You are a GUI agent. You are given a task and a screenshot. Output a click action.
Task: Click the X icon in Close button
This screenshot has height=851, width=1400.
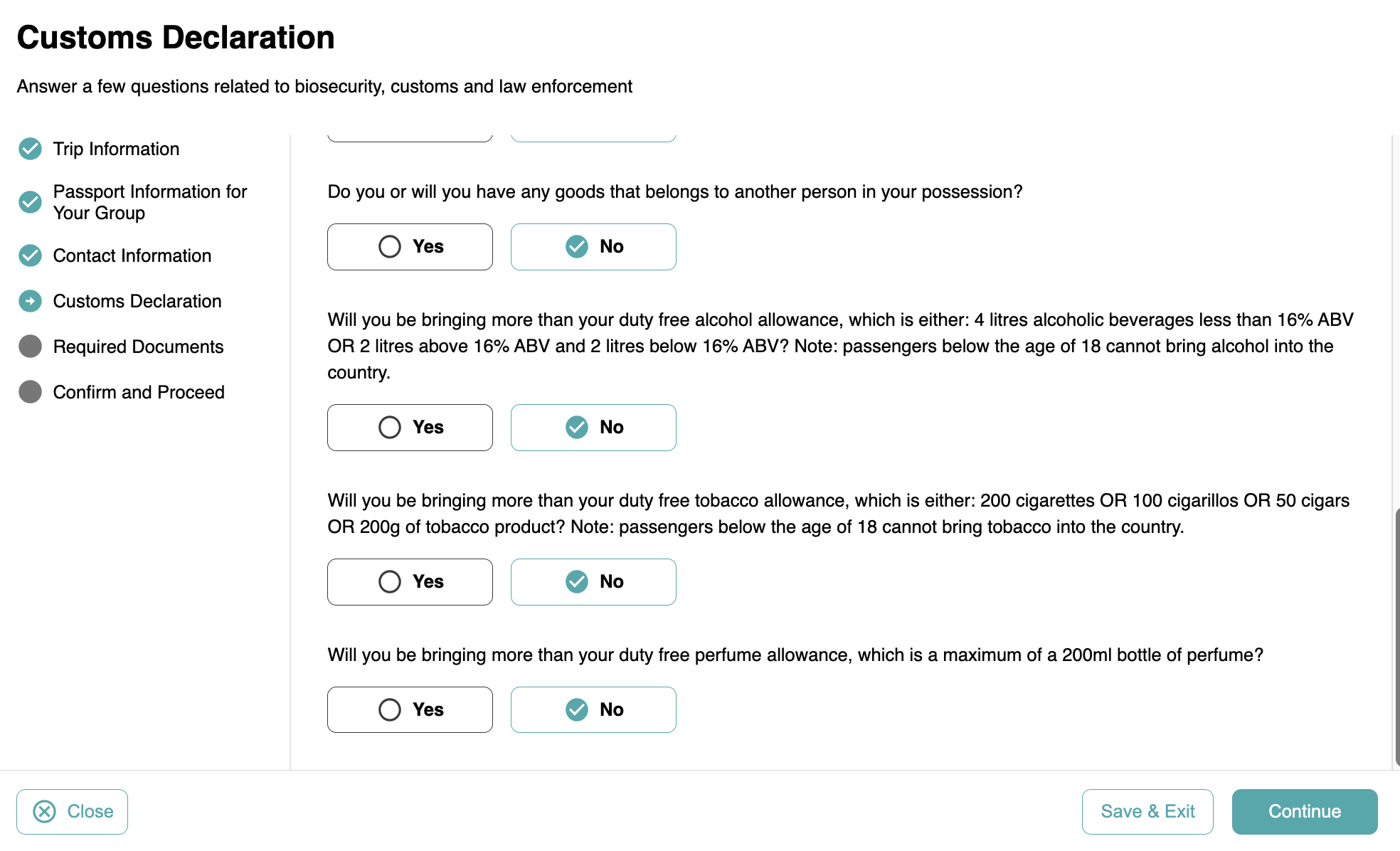45,811
